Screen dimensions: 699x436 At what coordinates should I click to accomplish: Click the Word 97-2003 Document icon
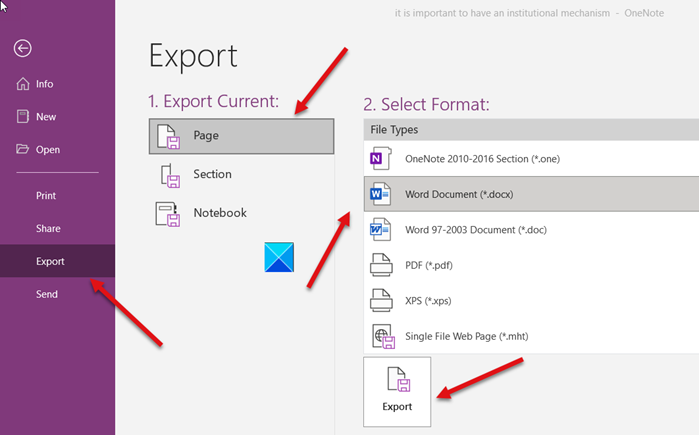click(x=381, y=229)
